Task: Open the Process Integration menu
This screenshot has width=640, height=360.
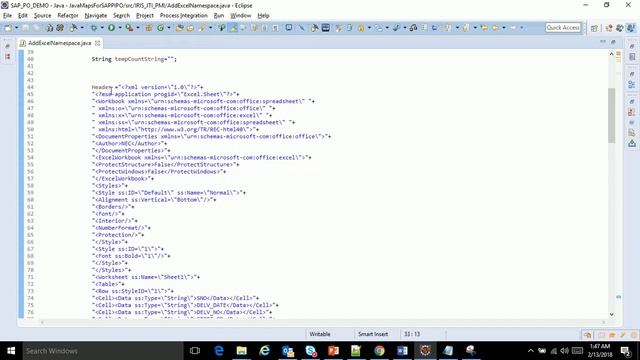Action: 184,16
